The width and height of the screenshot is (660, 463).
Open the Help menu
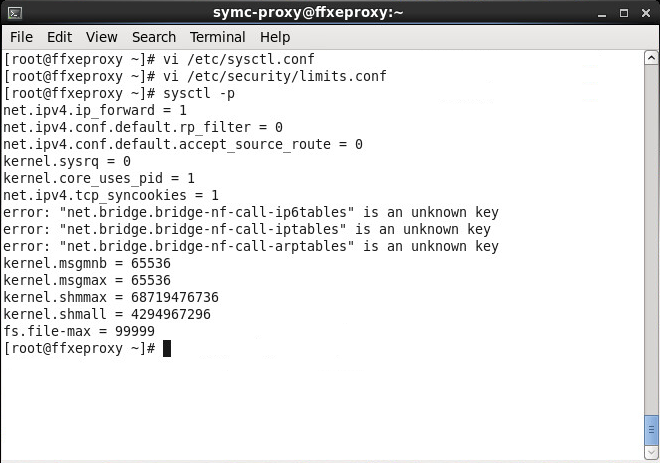pos(274,37)
